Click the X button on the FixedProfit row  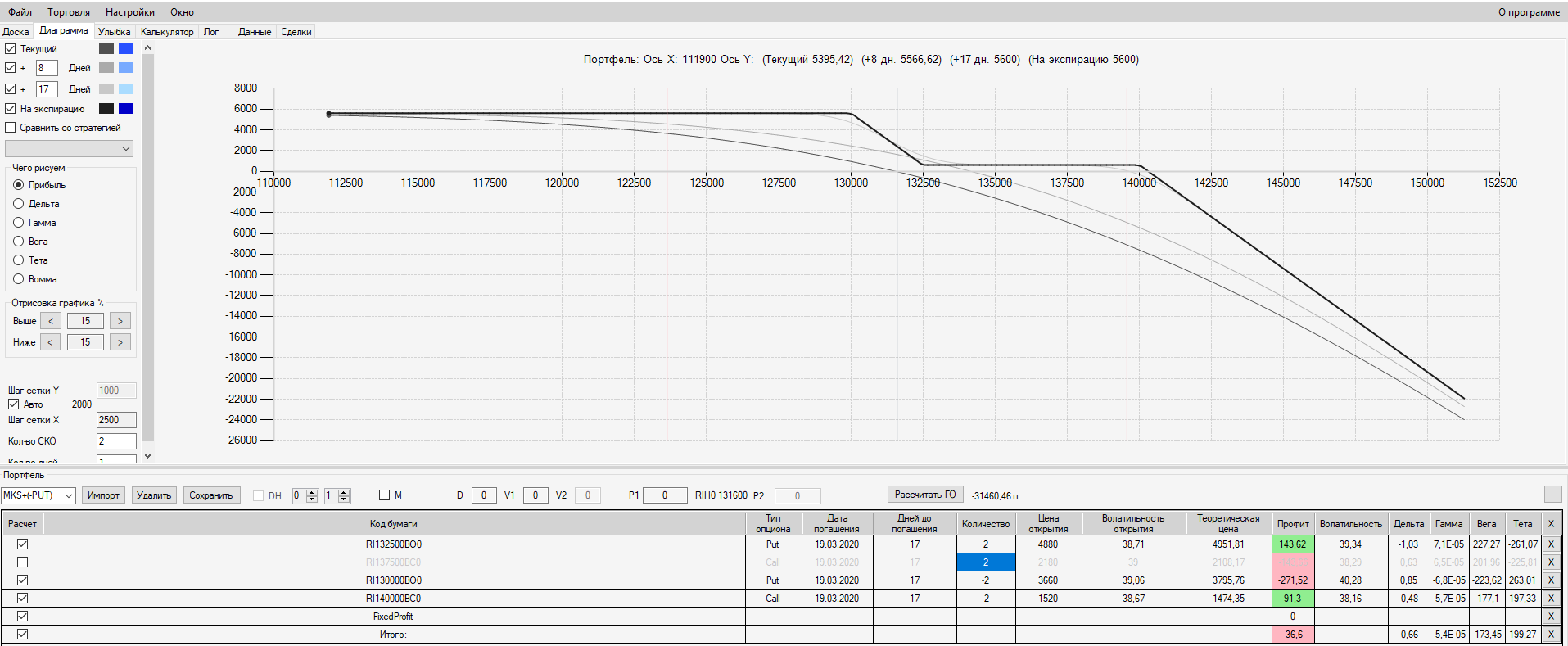1550,617
